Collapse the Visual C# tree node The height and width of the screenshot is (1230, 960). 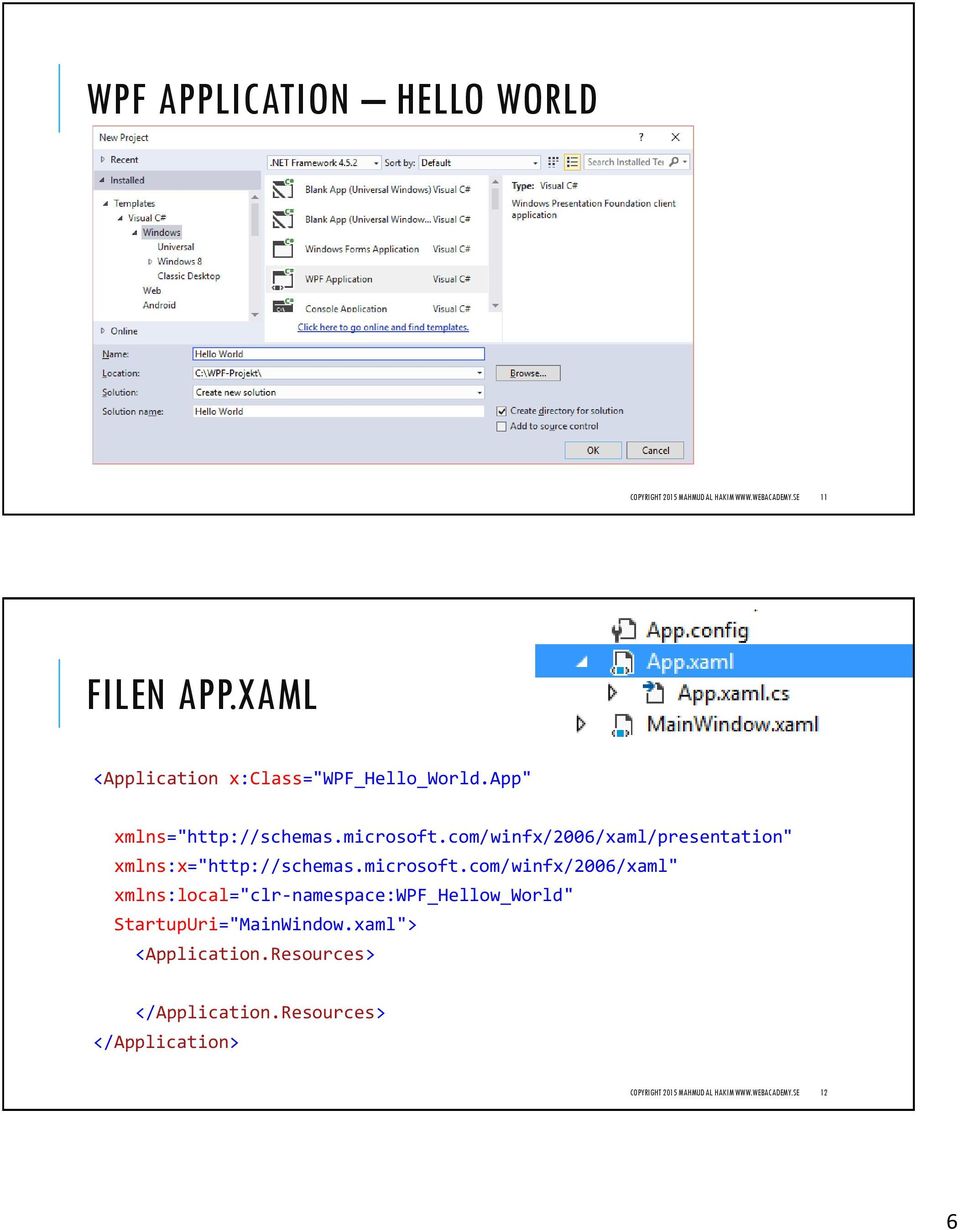click(x=120, y=218)
